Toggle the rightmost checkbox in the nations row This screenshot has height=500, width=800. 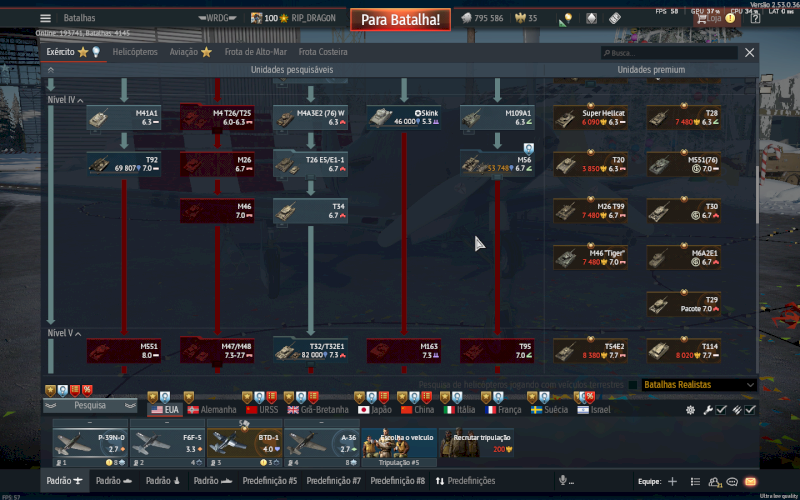click(x=750, y=410)
